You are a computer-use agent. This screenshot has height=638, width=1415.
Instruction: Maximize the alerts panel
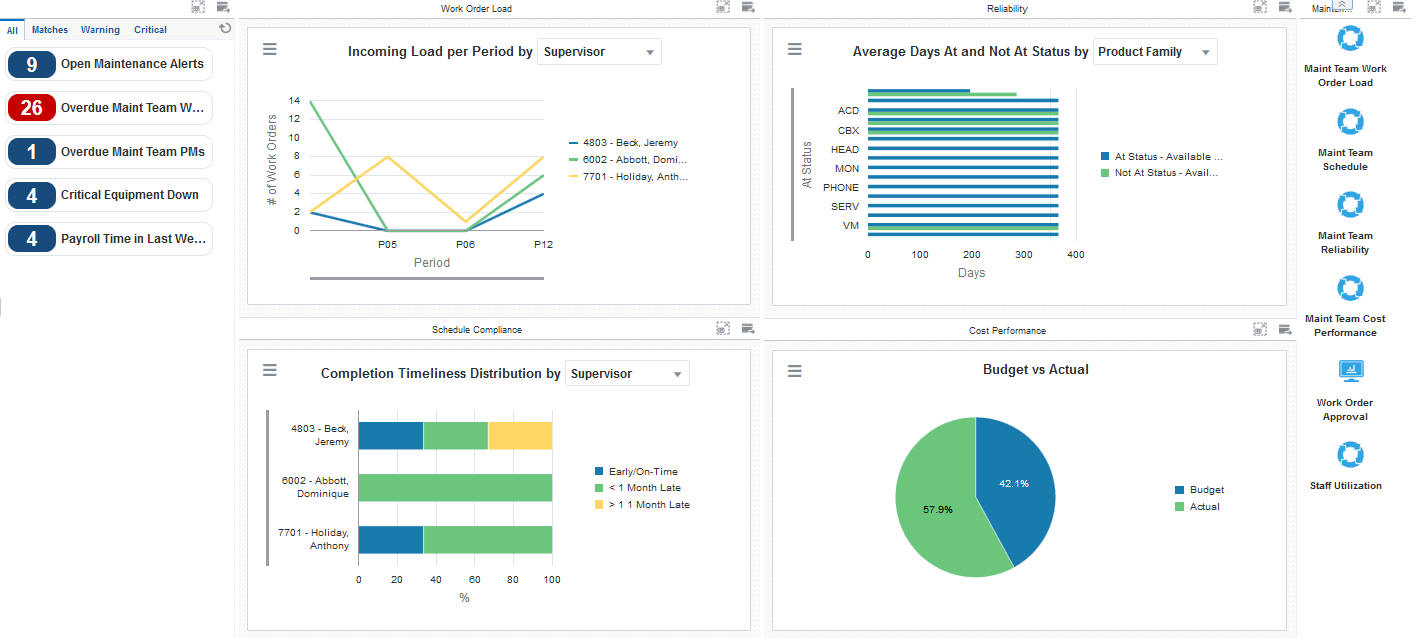click(197, 7)
